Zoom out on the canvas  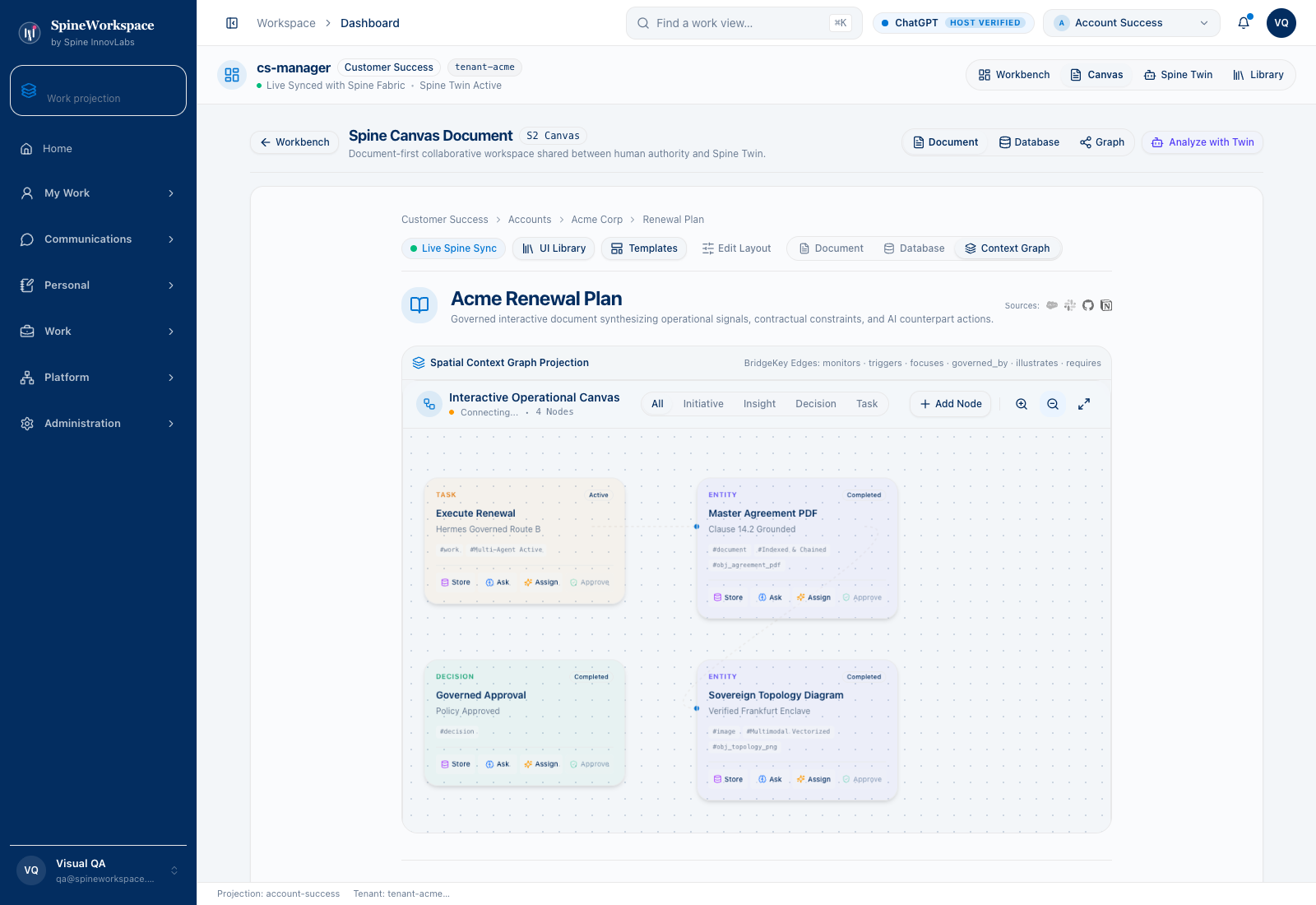coord(1053,404)
